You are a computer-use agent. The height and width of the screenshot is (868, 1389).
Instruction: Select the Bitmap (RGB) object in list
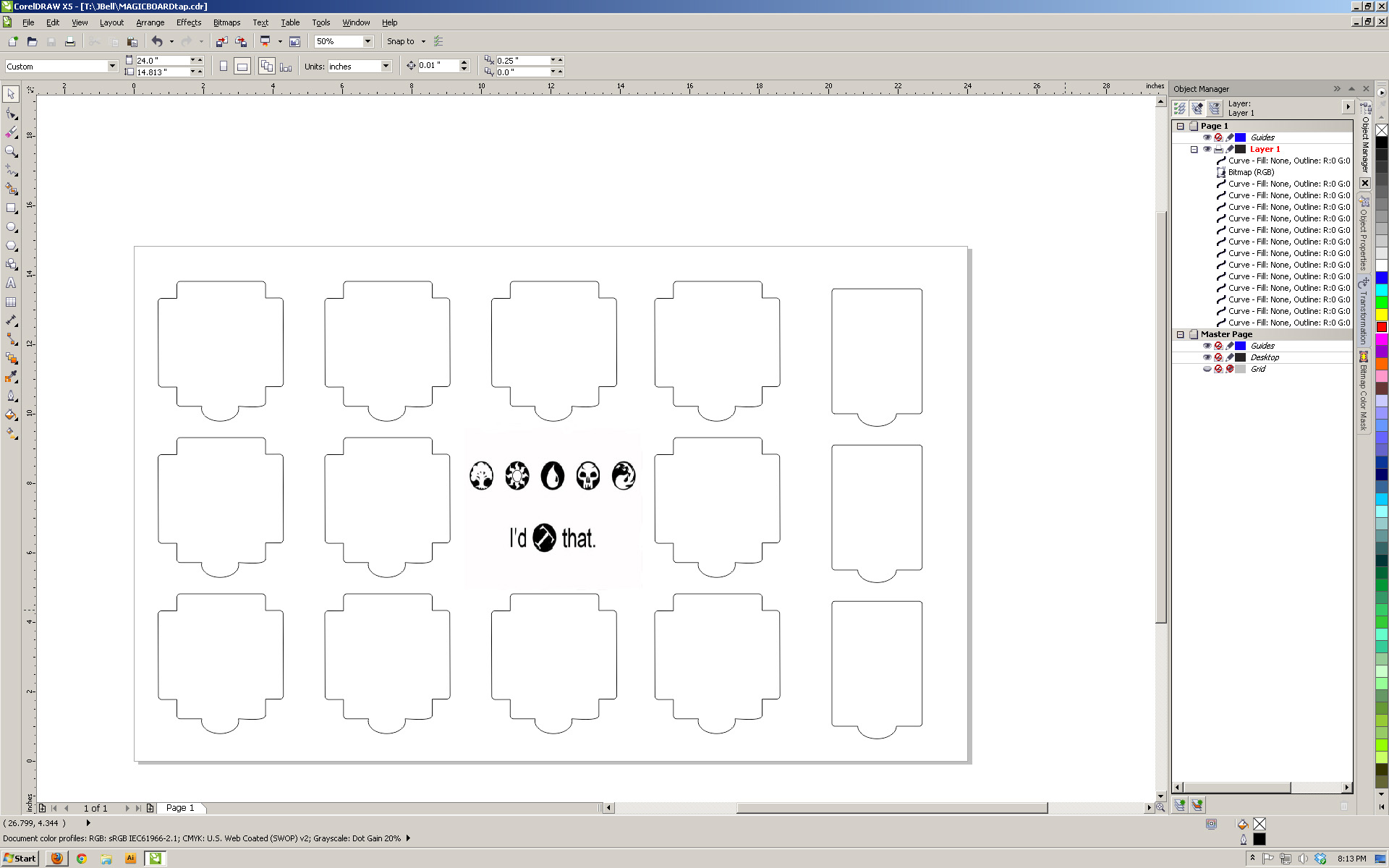click(1251, 172)
